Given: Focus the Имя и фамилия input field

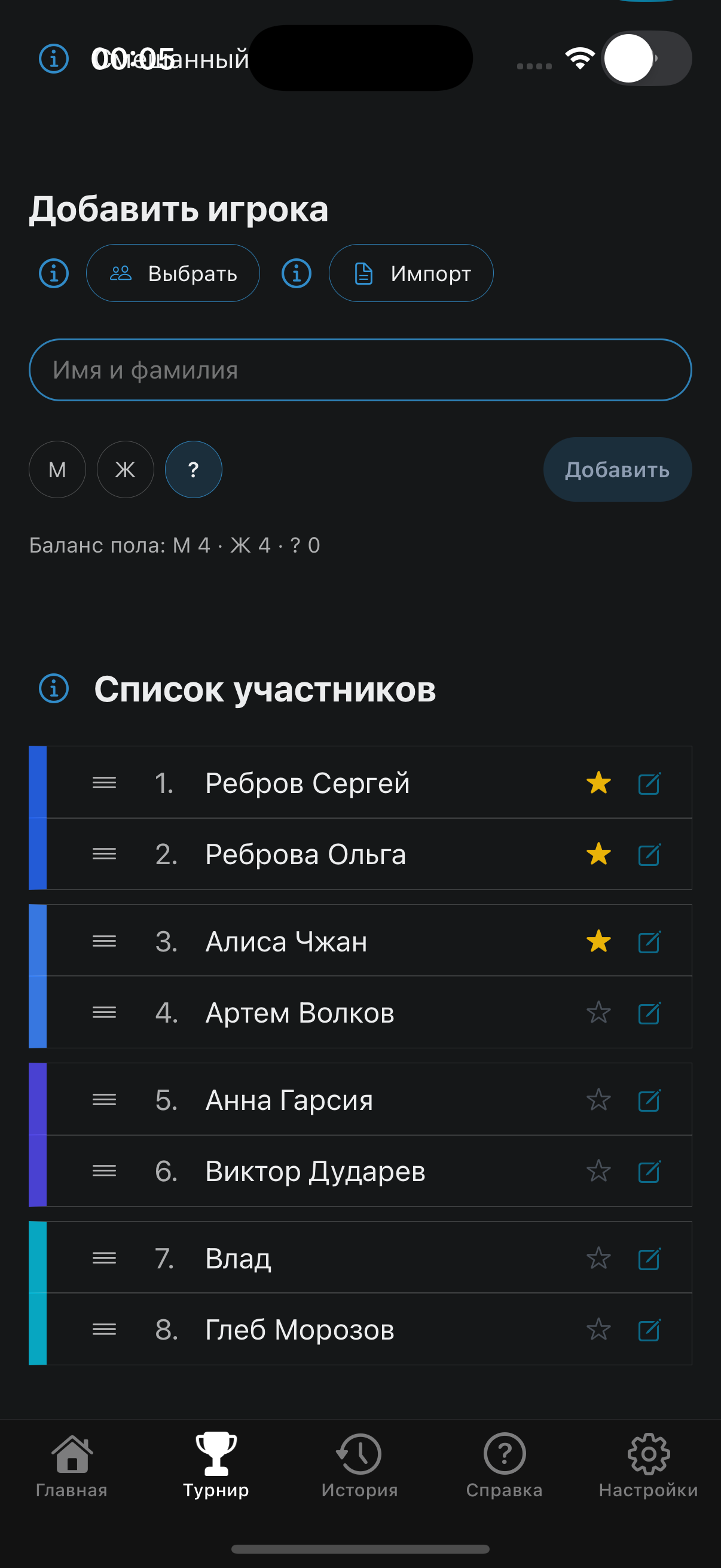Looking at the screenshot, I should click(x=360, y=370).
